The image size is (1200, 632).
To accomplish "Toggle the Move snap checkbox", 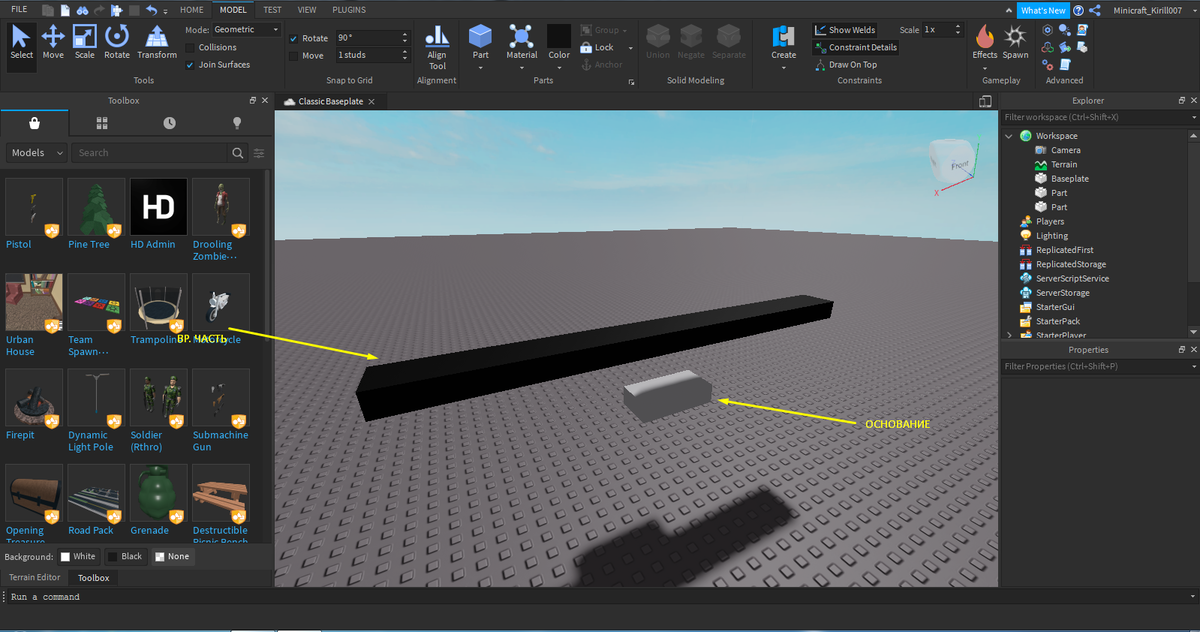I will click(293, 56).
